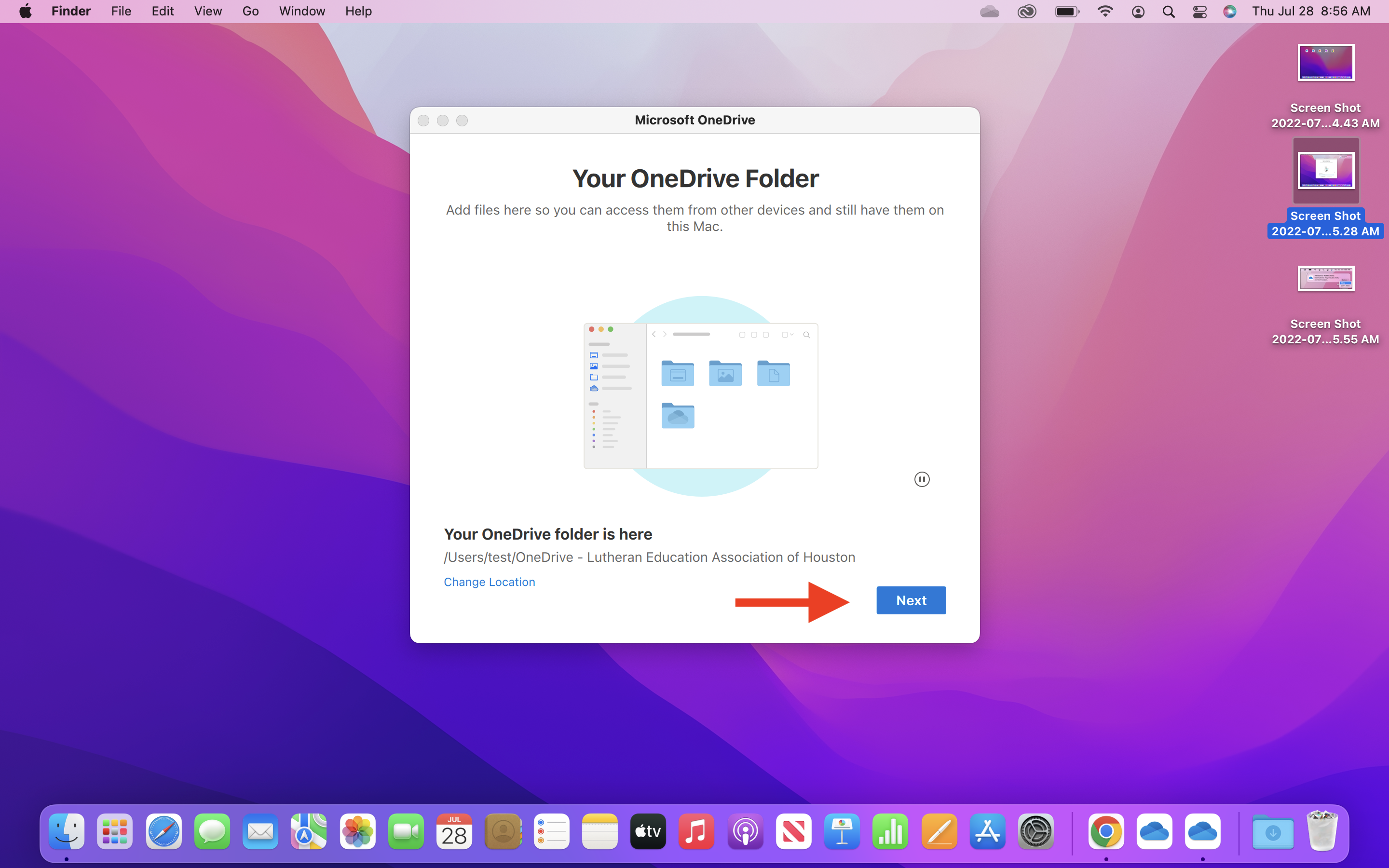Click the battery status icon
The height and width of the screenshot is (868, 1389).
pos(1067,12)
